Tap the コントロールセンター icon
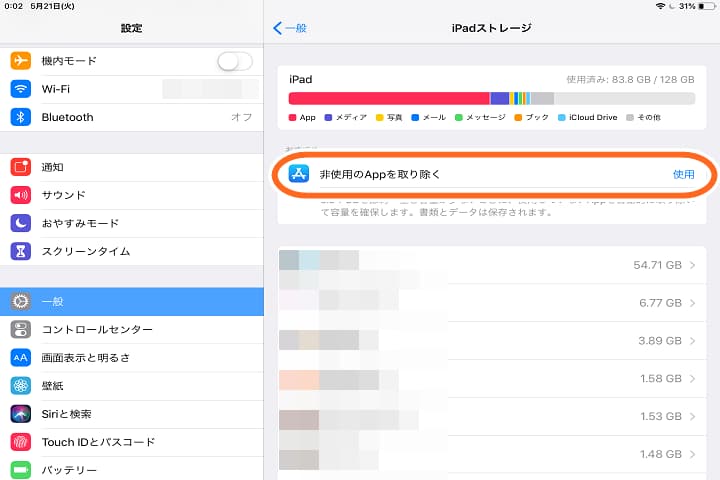The width and height of the screenshot is (720, 480). coord(21,329)
